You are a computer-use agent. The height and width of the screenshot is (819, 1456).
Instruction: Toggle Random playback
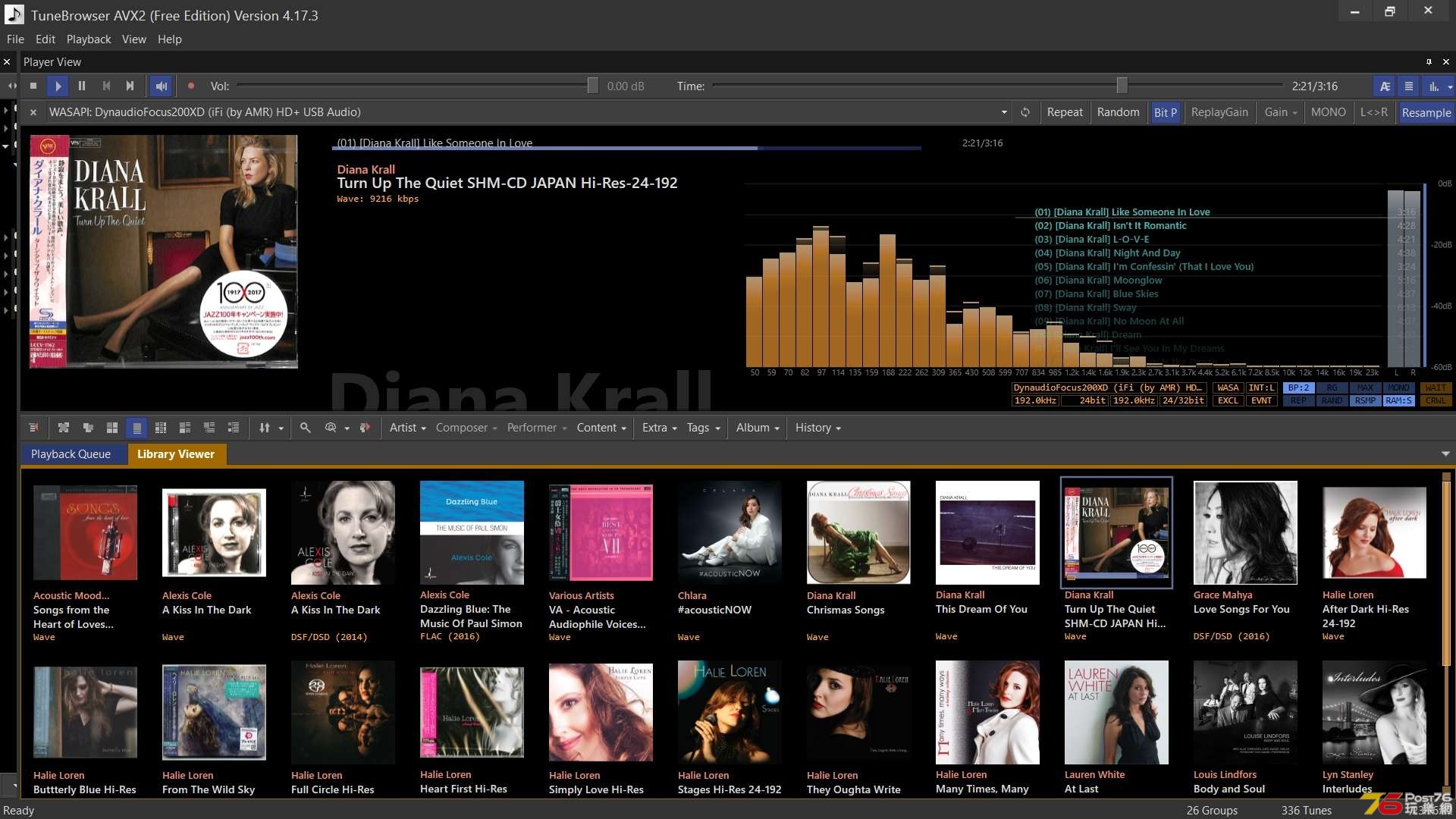point(1118,112)
